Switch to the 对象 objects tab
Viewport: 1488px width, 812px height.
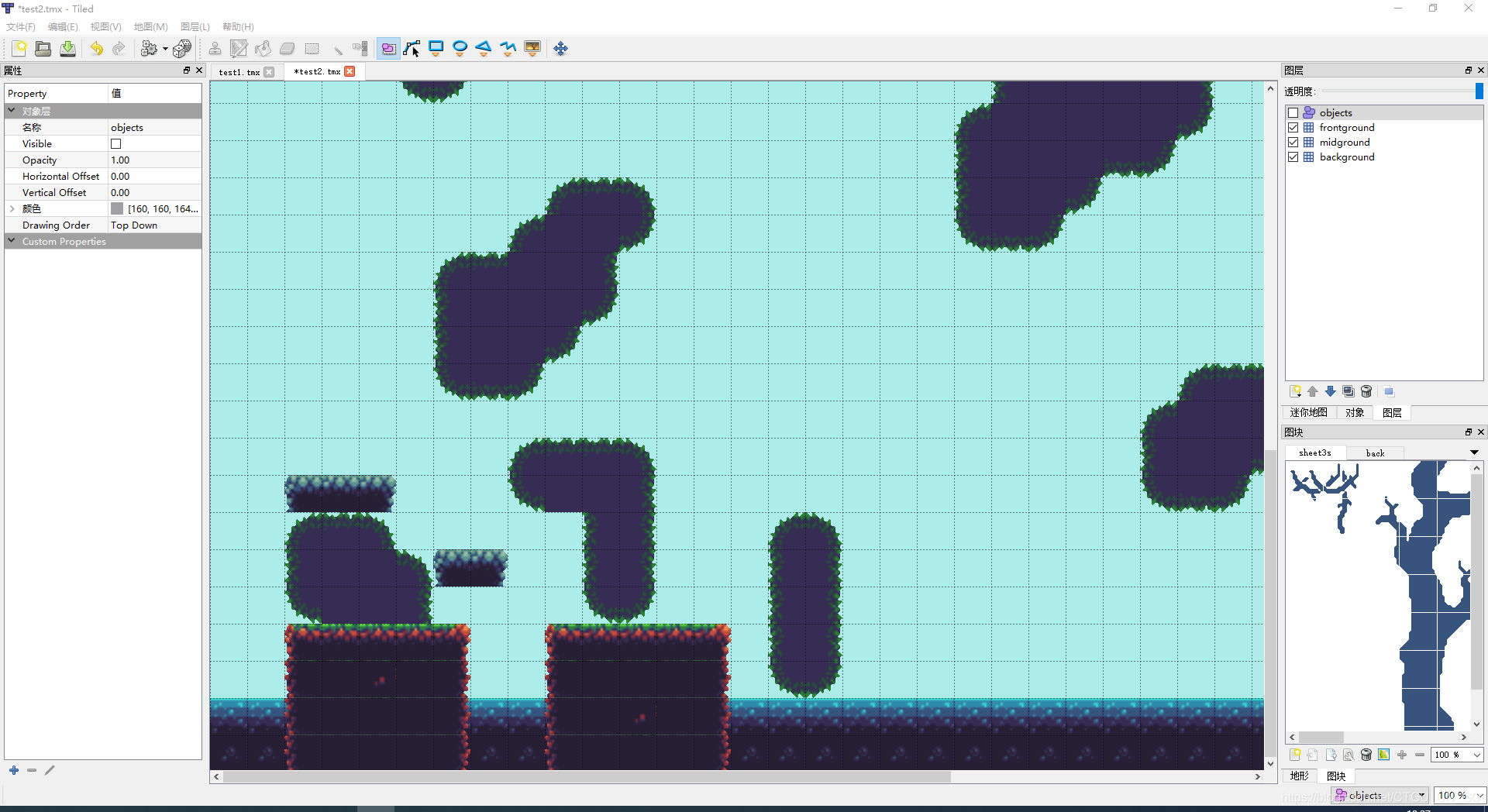pyautogui.click(x=1355, y=413)
